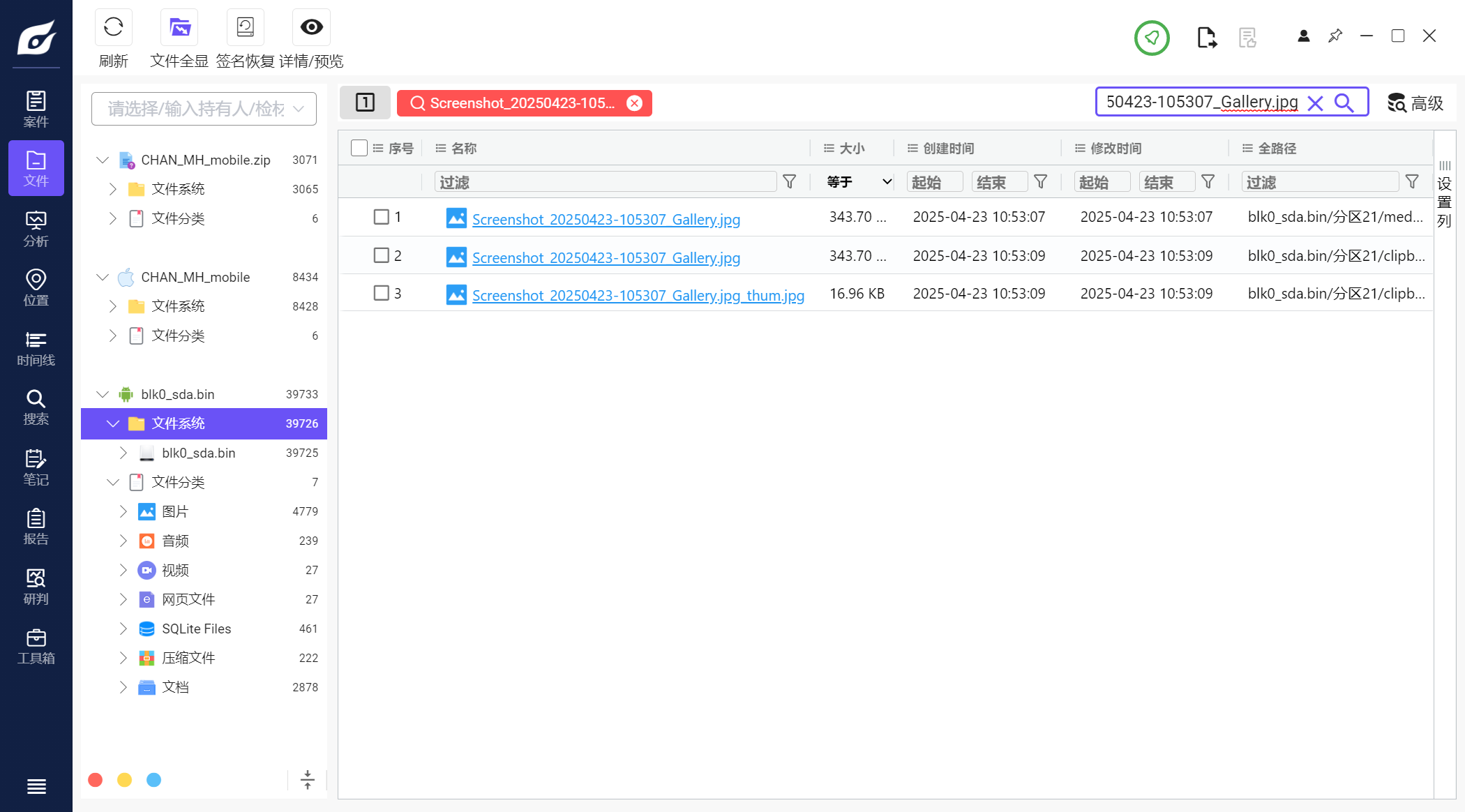Screen dimensions: 1465x812
Task: Toggle the select-all checkbox in the header
Action: (359, 148)
